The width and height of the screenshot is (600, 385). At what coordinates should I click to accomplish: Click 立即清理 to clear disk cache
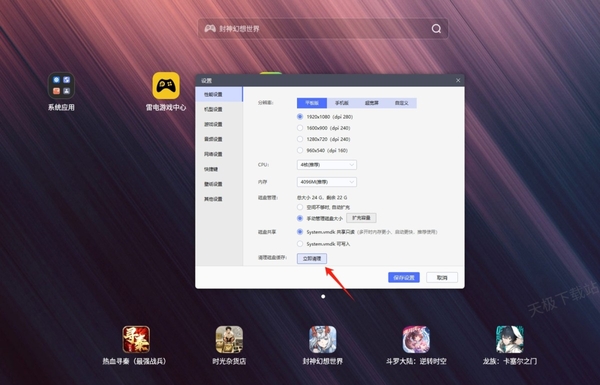312,259
